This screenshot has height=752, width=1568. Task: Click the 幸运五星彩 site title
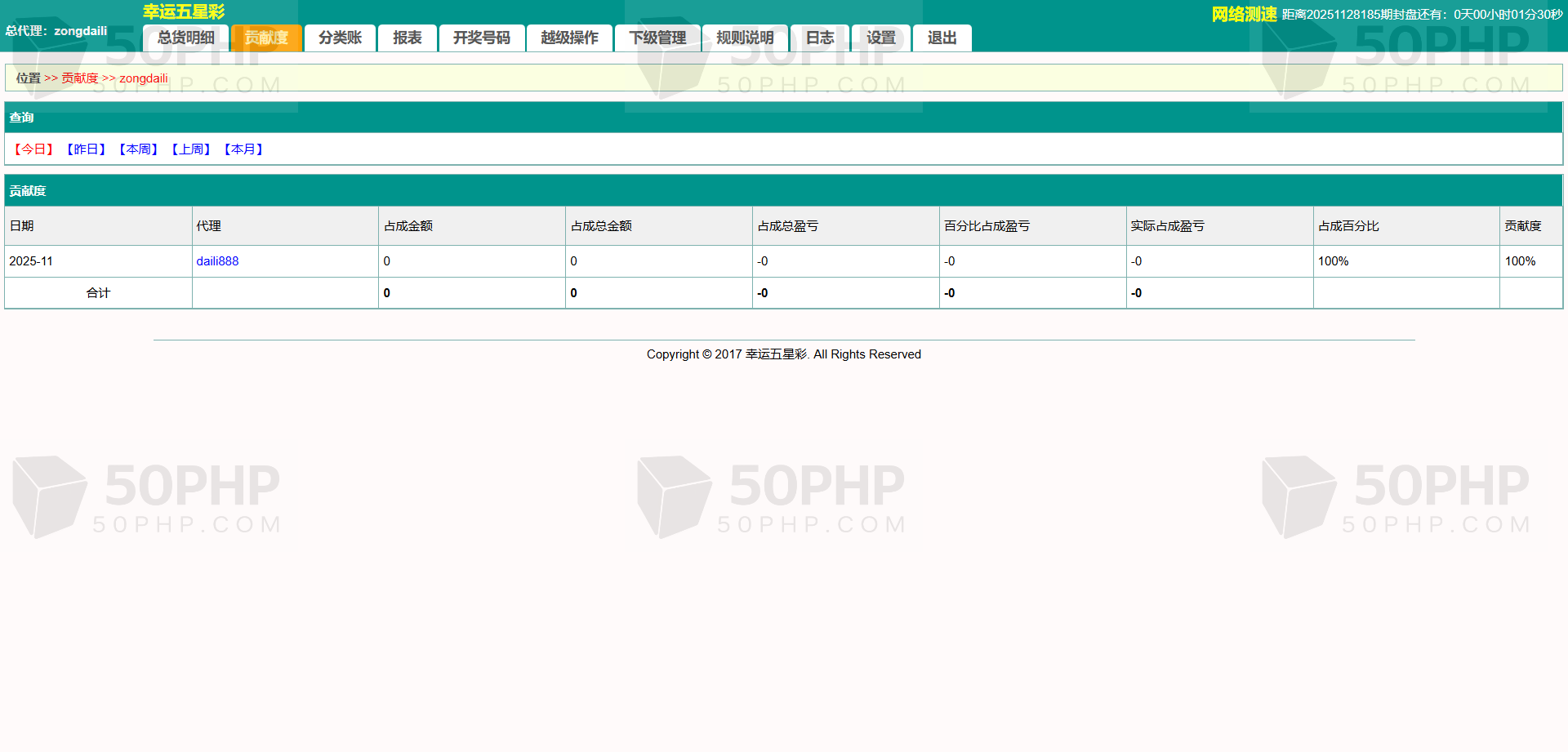184,11
